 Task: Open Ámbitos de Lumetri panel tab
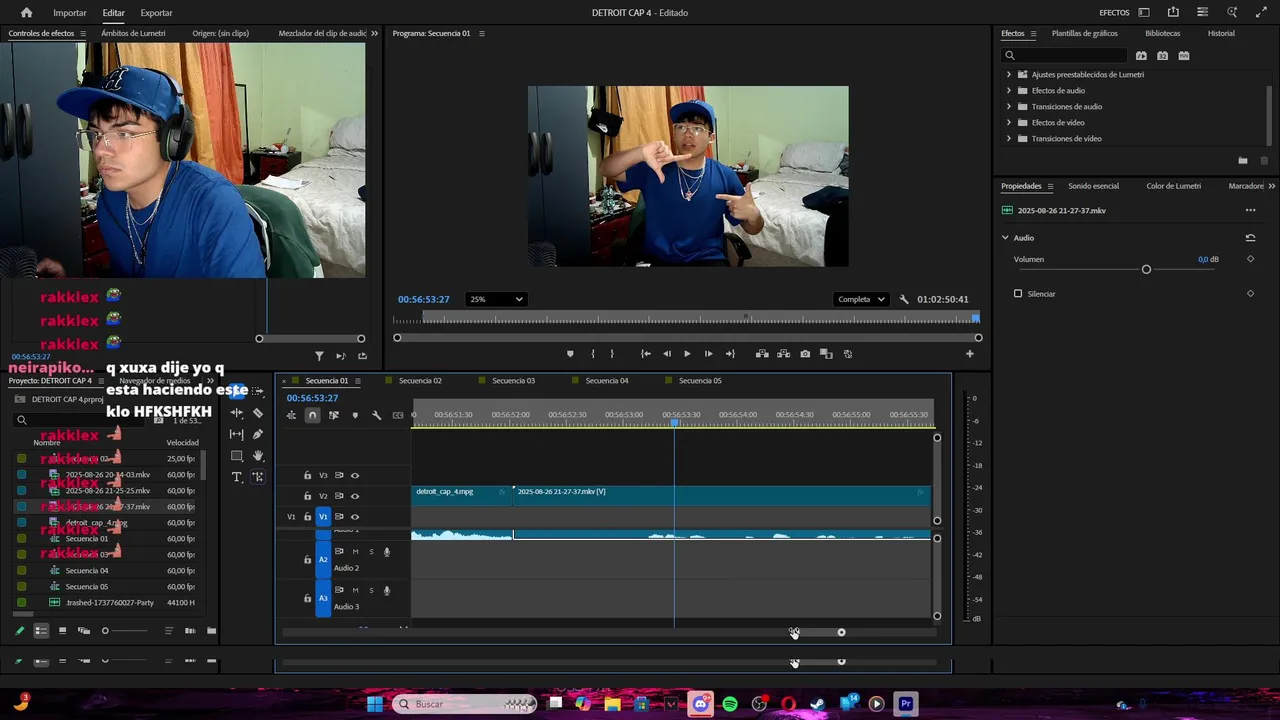click(133, 33)
